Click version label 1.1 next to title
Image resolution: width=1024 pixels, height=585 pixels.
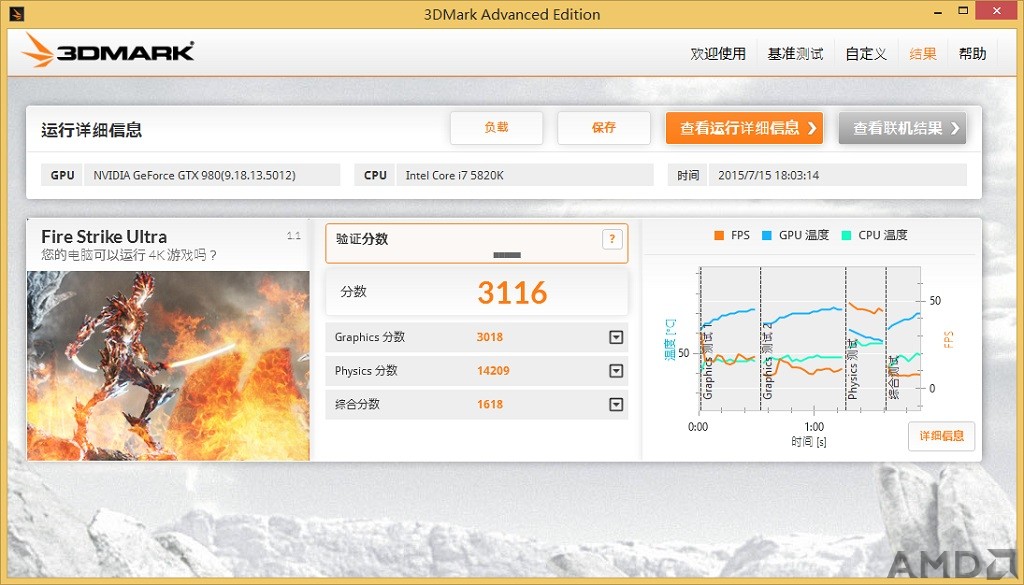[x=294, y=236]
